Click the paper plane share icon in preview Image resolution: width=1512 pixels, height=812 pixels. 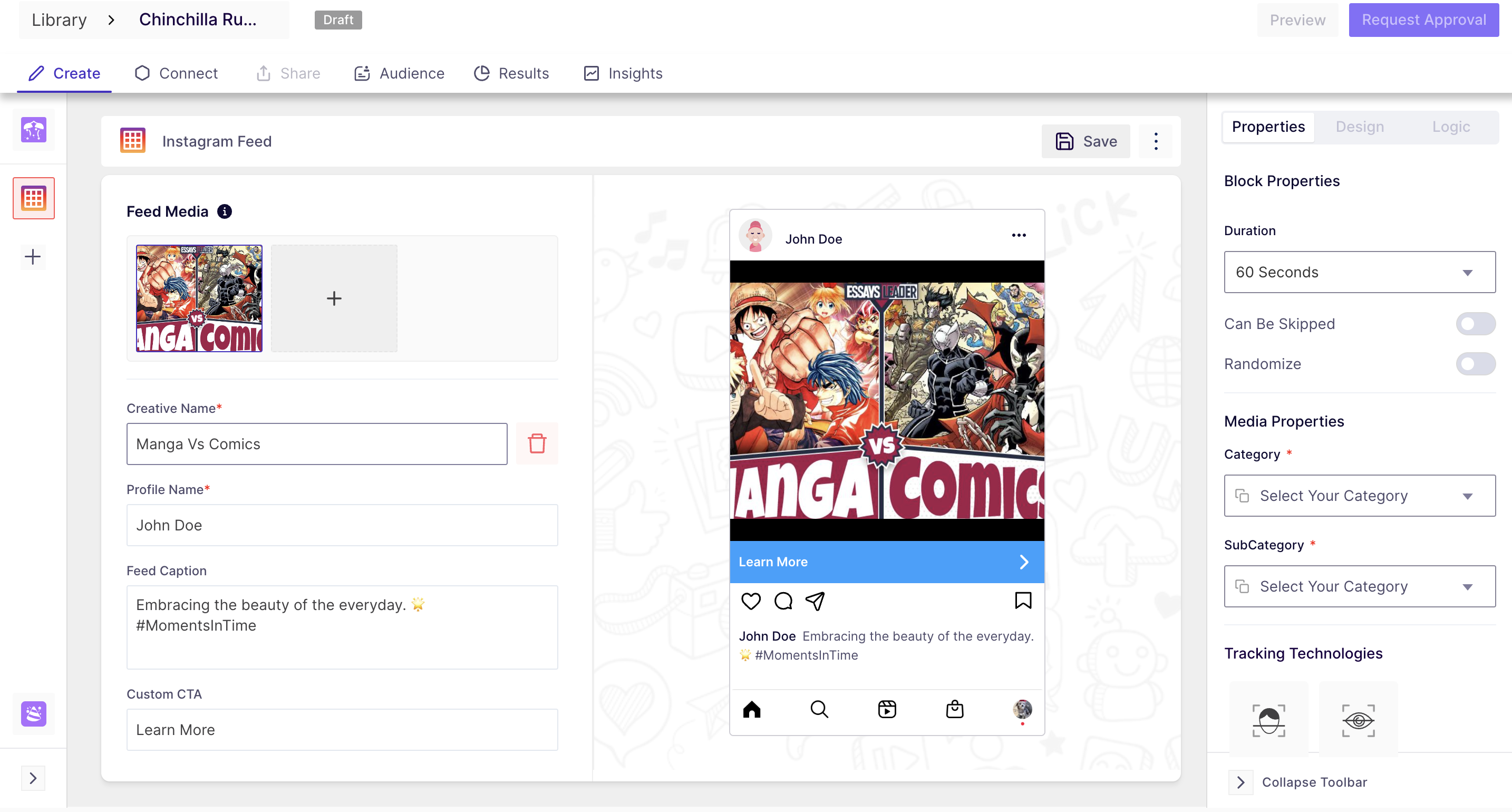coord(815,601)
